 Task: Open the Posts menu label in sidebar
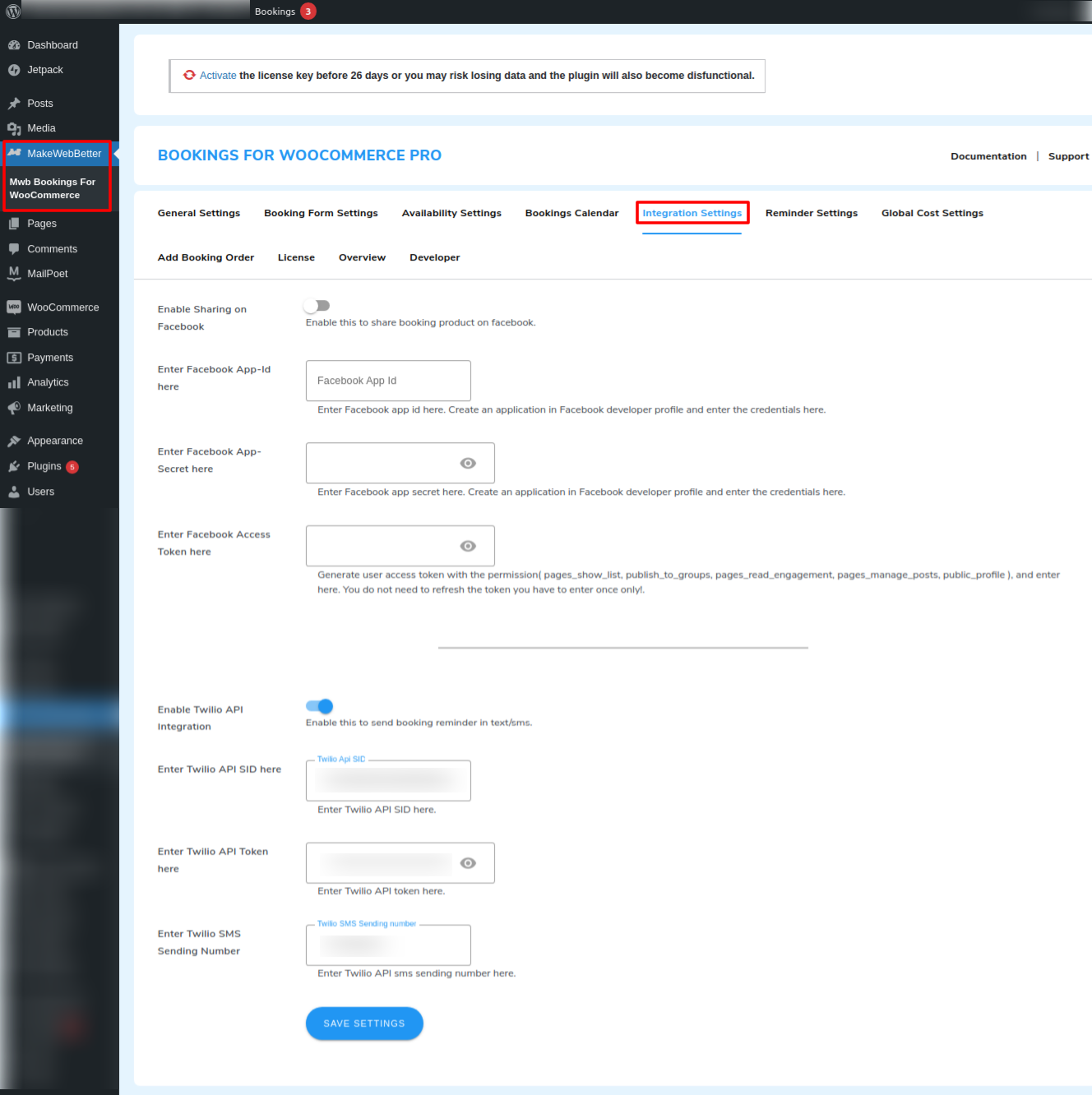pyautogui.click(x=40, y=104)
